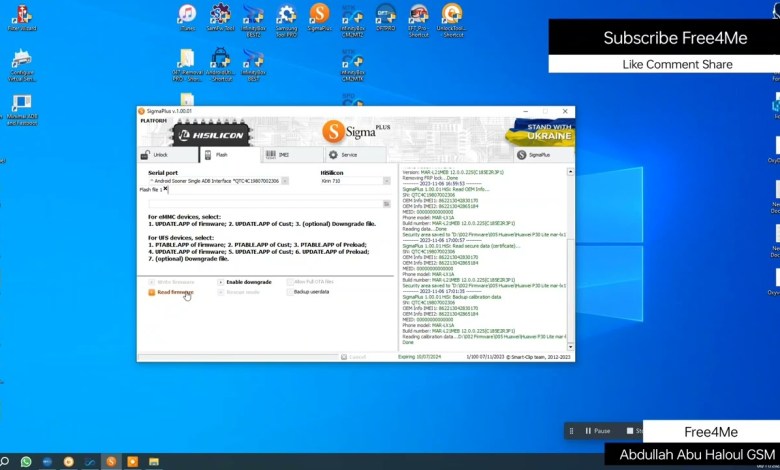Image resolution: width=780 pixels, height=470 pixels.
Task: Browse for flash file using folder icon
Action: (387, 204)
